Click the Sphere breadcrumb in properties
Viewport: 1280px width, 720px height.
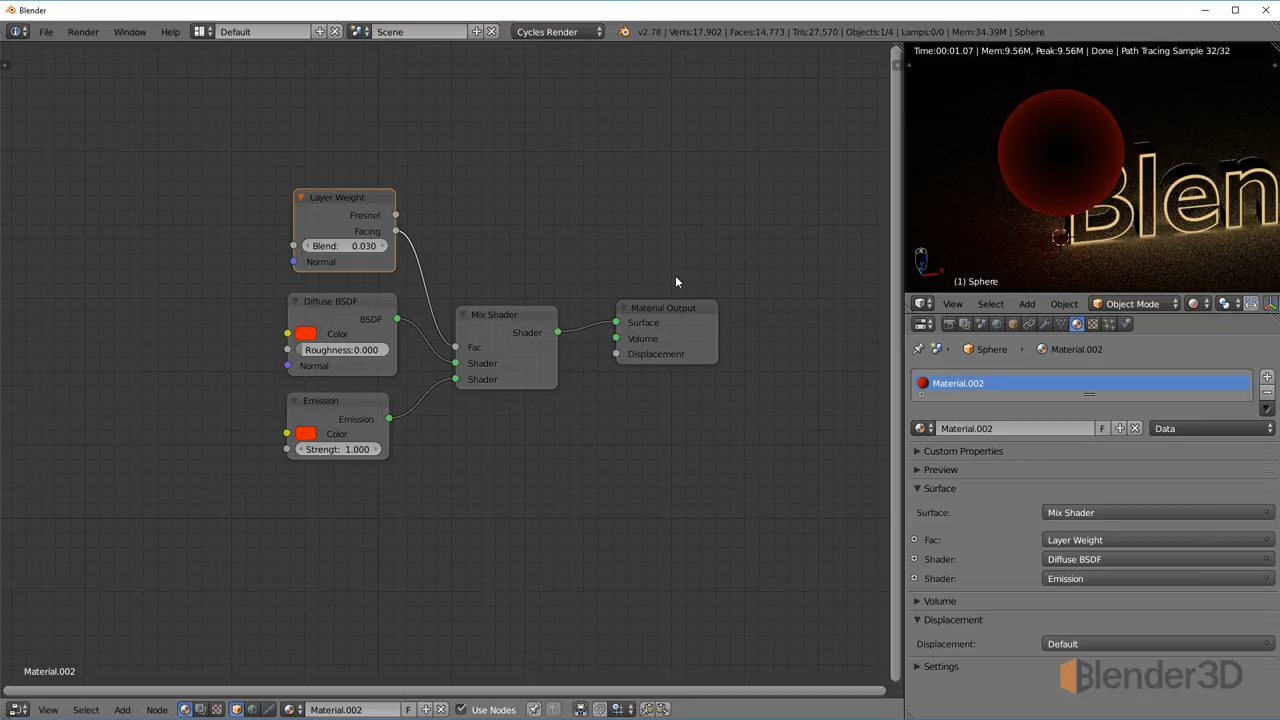tap(984, 349)
